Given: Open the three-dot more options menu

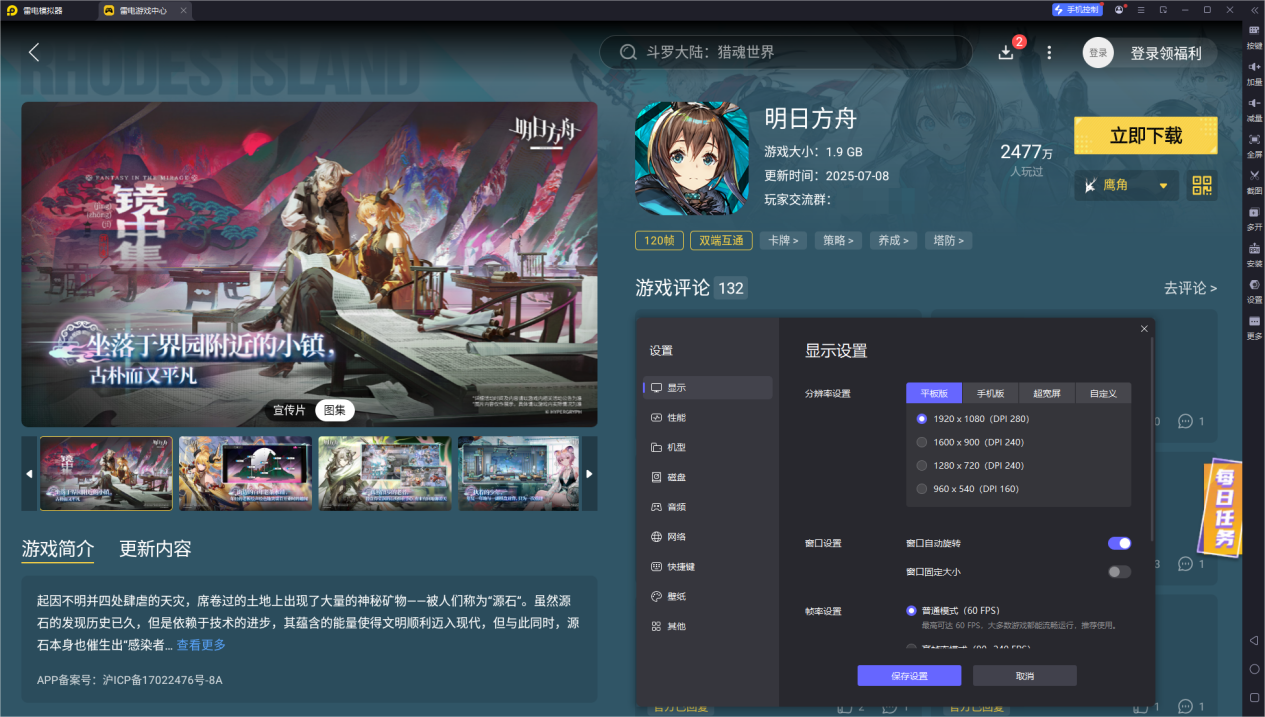Looking at the screenshot, I should (1049, 52).
